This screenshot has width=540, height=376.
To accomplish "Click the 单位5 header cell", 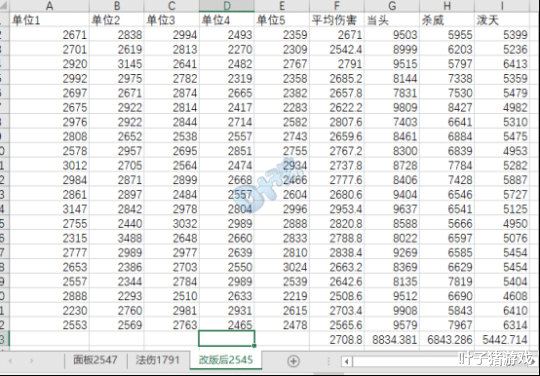I will pos(282,20).
